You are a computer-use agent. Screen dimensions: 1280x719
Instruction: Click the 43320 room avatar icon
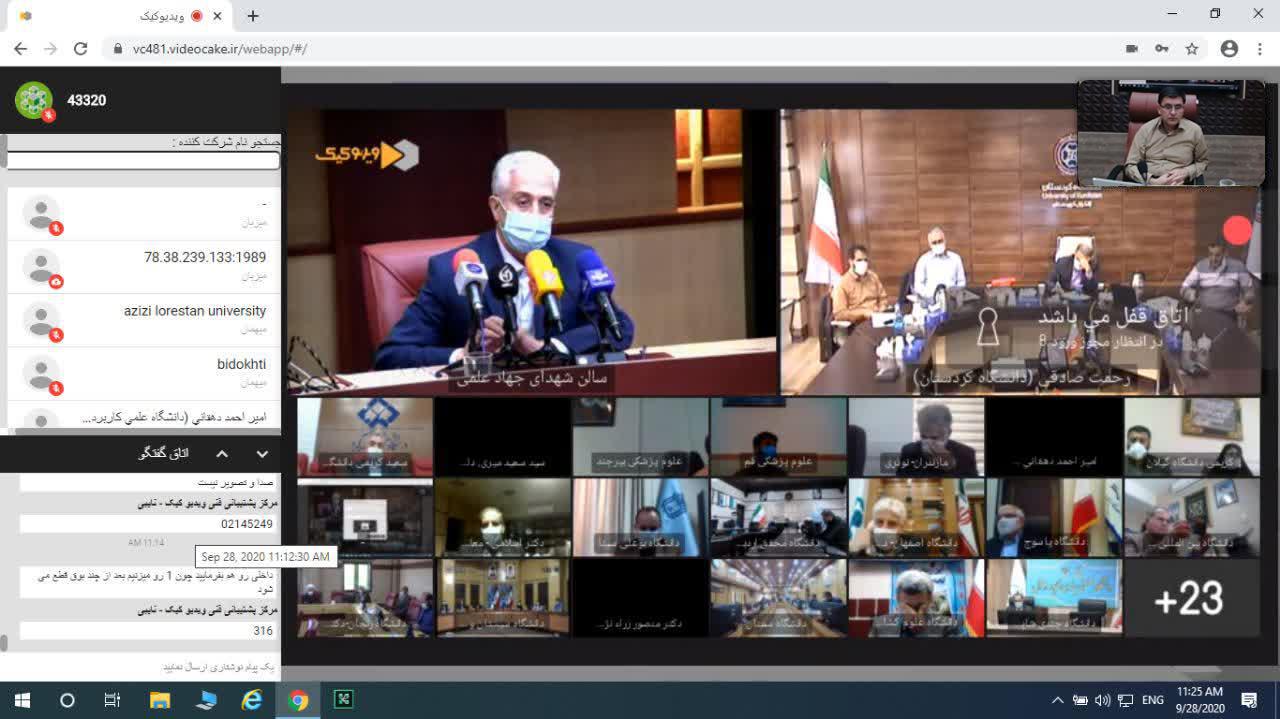click(34, 100)
